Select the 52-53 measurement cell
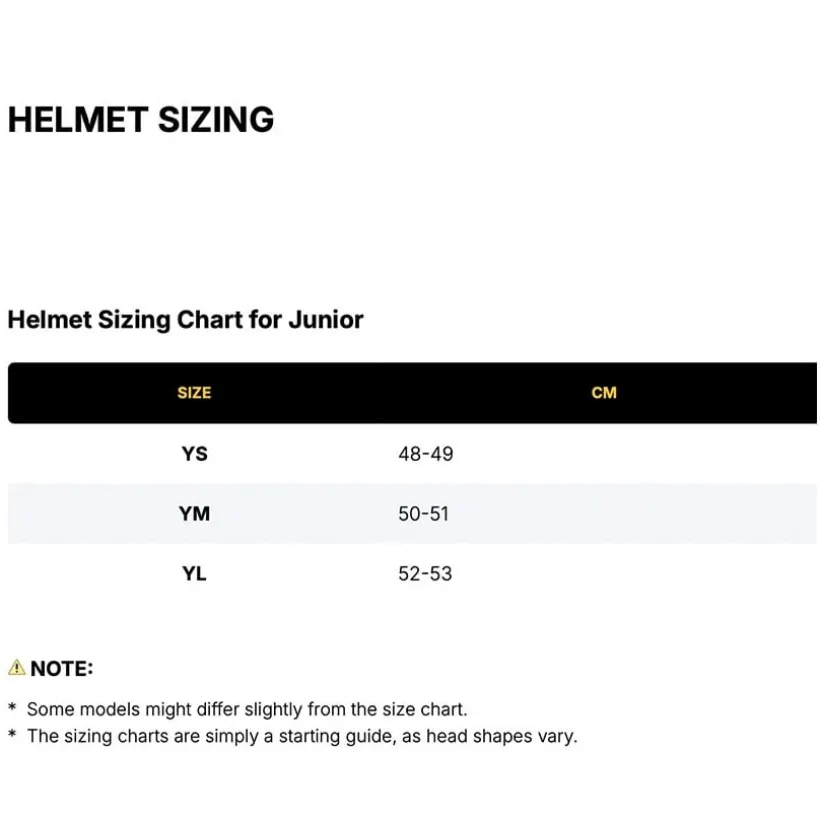The height and width of the screenshot is (820, 820). (x=425, y=574)
